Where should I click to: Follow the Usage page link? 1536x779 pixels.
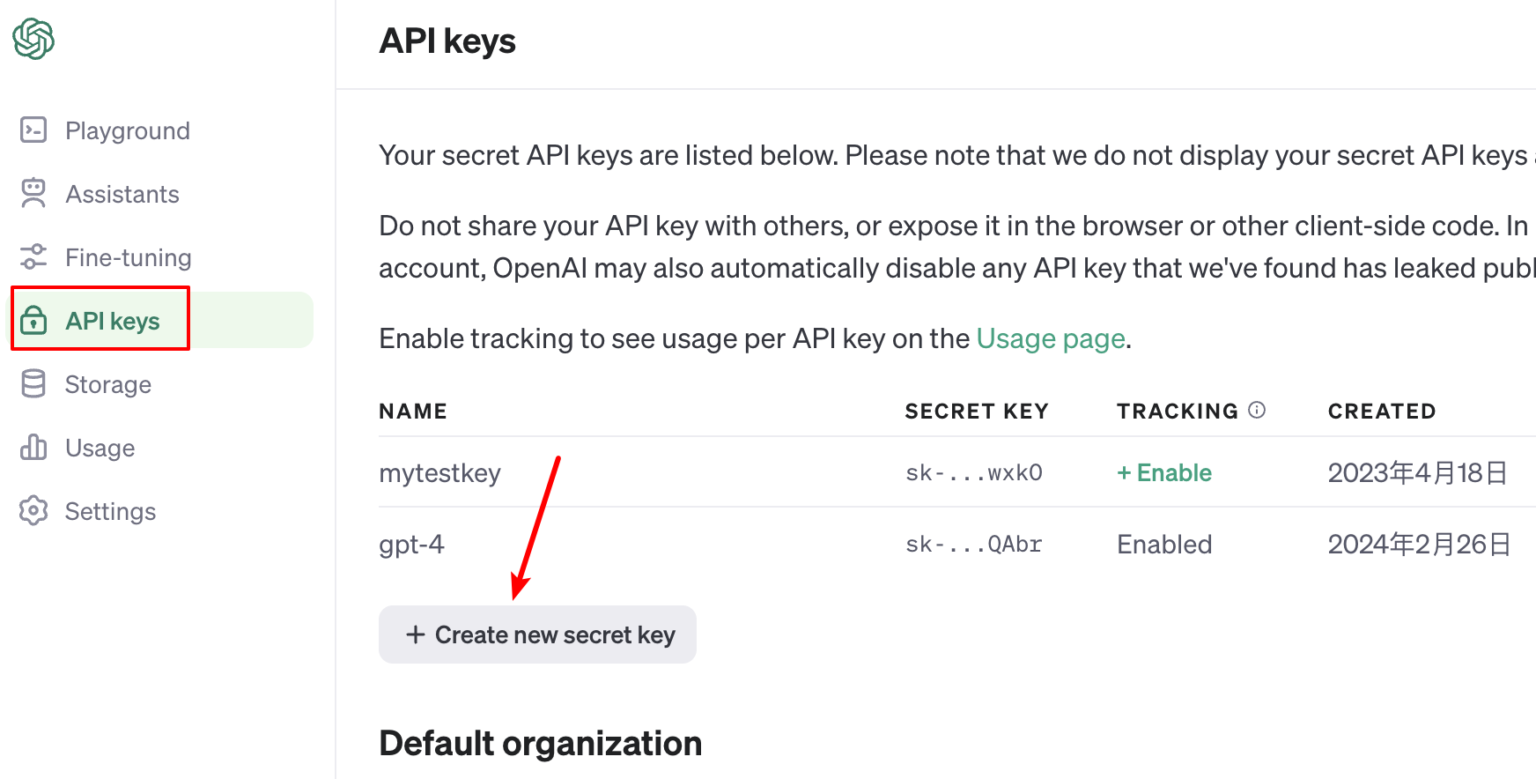point(1050,339)
